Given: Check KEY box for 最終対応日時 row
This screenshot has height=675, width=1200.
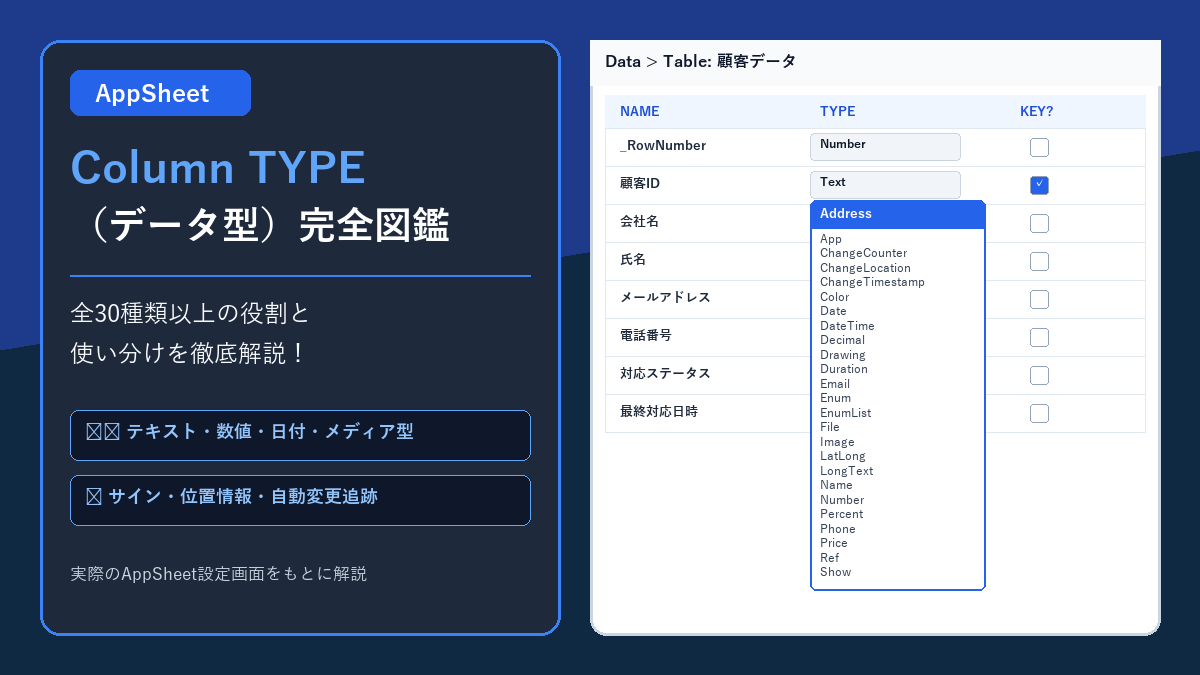Looking at the screenshot, I should [1039, 414].
